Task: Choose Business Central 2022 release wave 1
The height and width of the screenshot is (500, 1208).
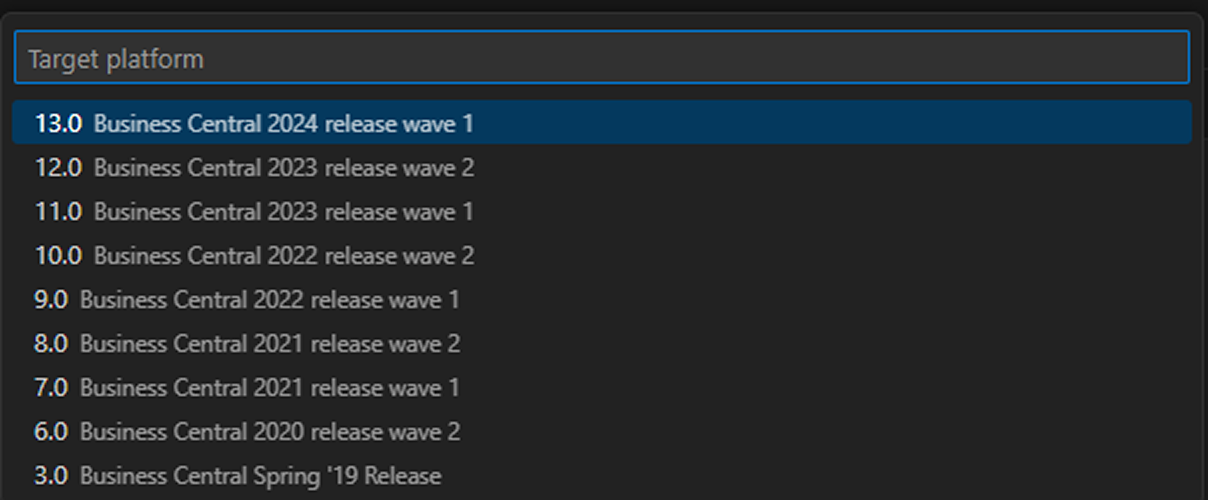Action: pos(270,300)
